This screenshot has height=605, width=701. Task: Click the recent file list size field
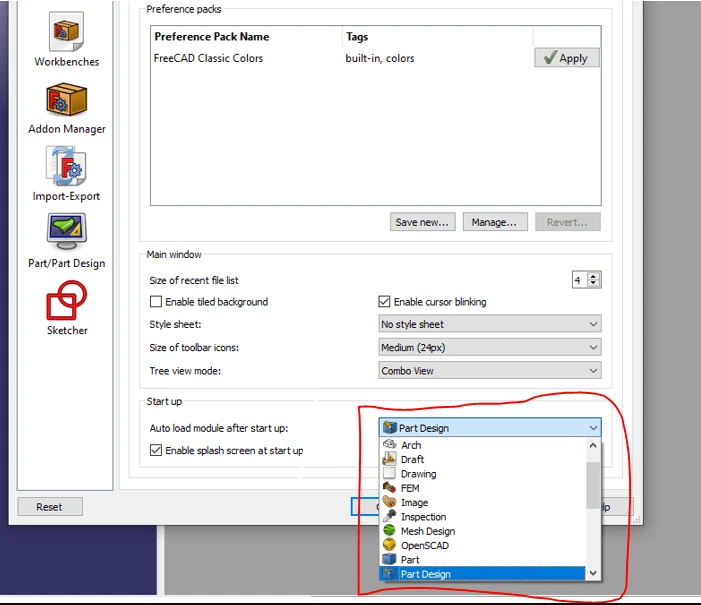[x=580, y=280]
